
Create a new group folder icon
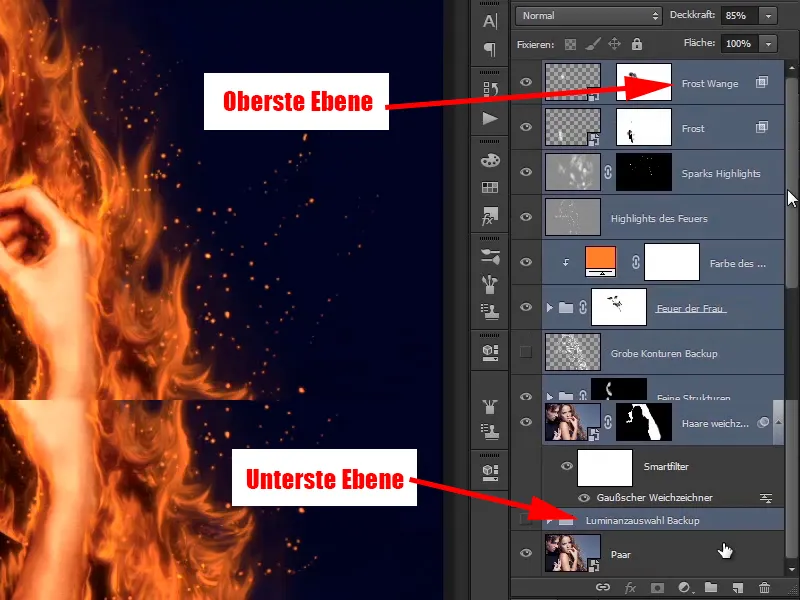(x=711, y=587)
